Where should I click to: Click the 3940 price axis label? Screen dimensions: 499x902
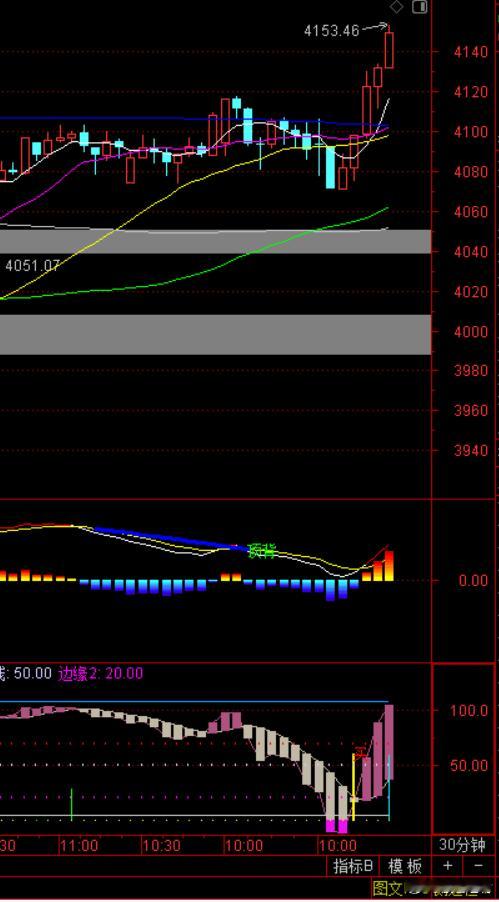(x=471, y=450)
